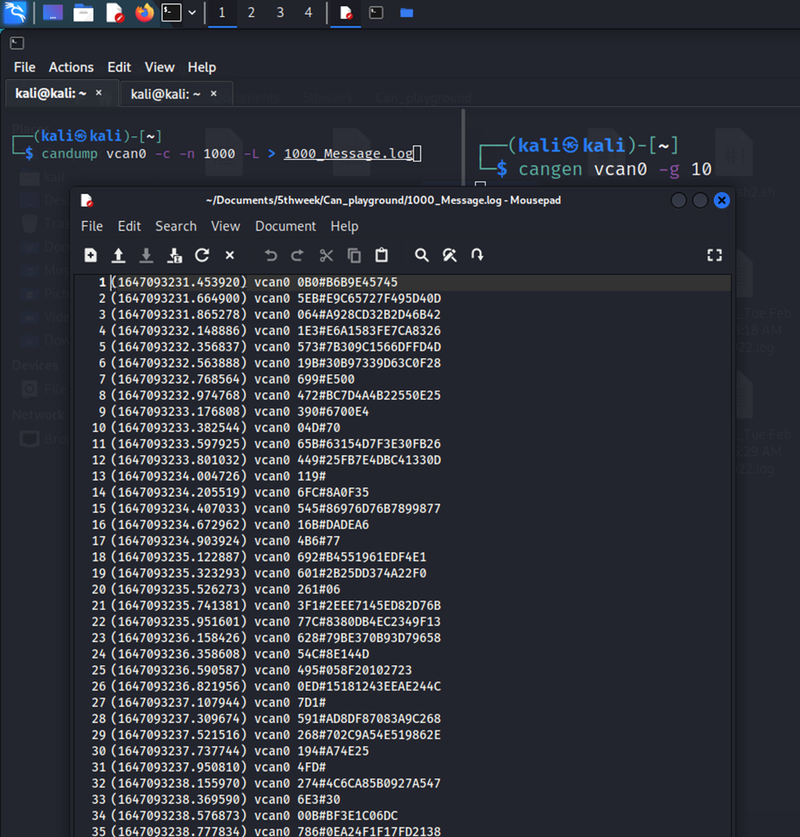Click the line with 00B#BF3E1C06DC
Viewport: 800px width, 837px height.
(403, 816)
